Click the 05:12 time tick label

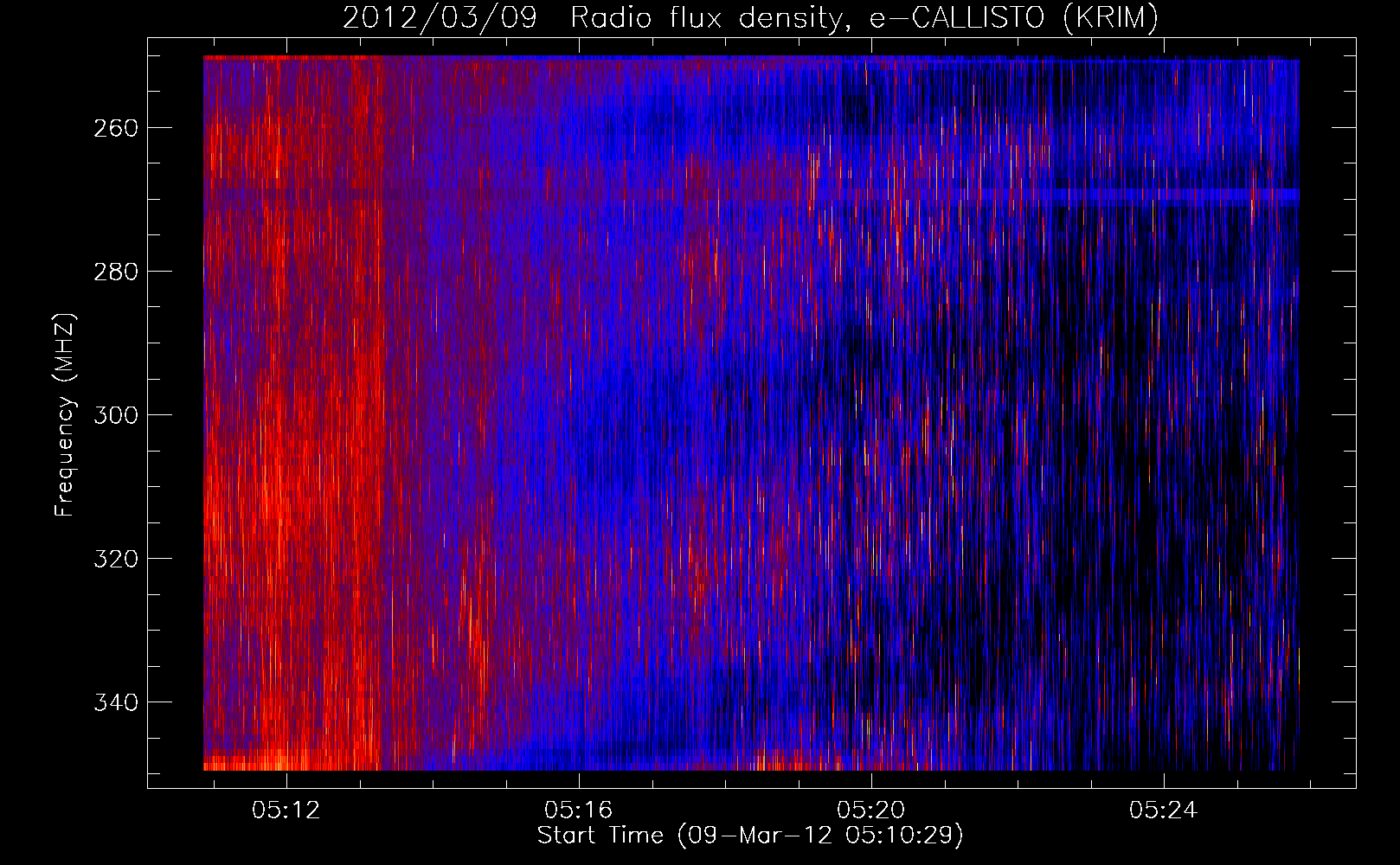coord(286,811)
